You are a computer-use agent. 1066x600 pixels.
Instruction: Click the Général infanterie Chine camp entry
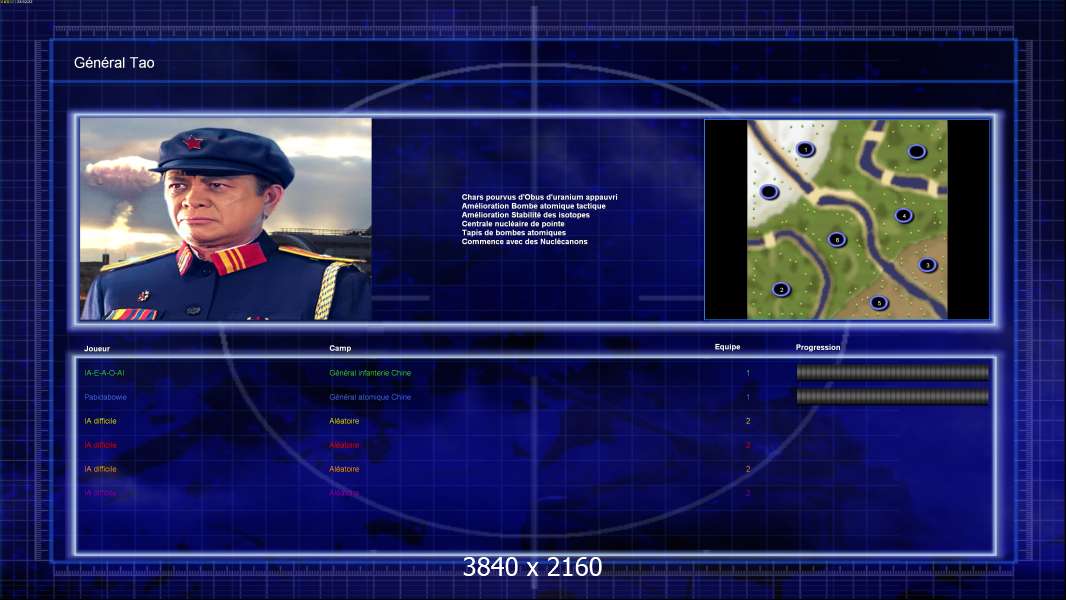pyautogui.click(x=370, y=373)
